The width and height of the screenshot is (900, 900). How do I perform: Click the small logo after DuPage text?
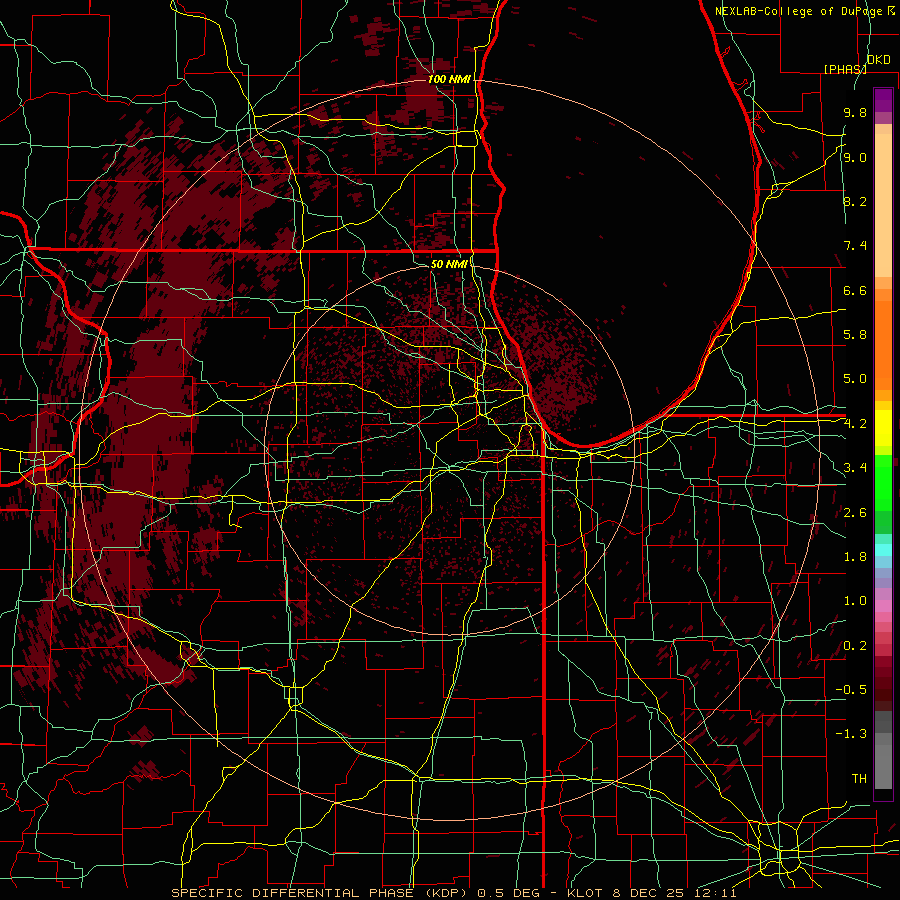891,10
